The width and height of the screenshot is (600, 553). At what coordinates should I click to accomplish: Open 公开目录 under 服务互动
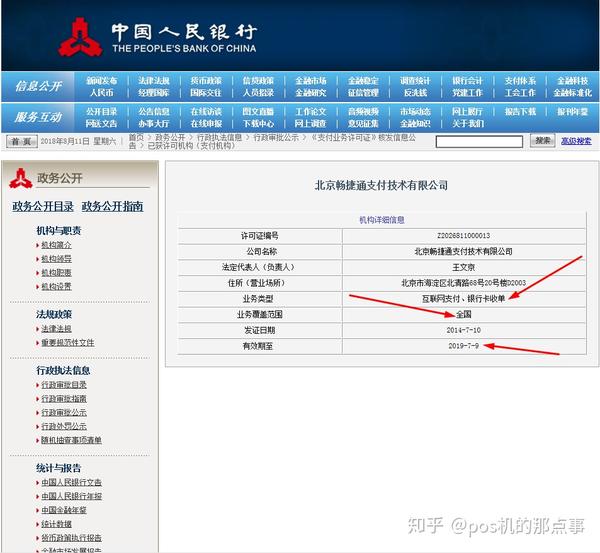101,112
